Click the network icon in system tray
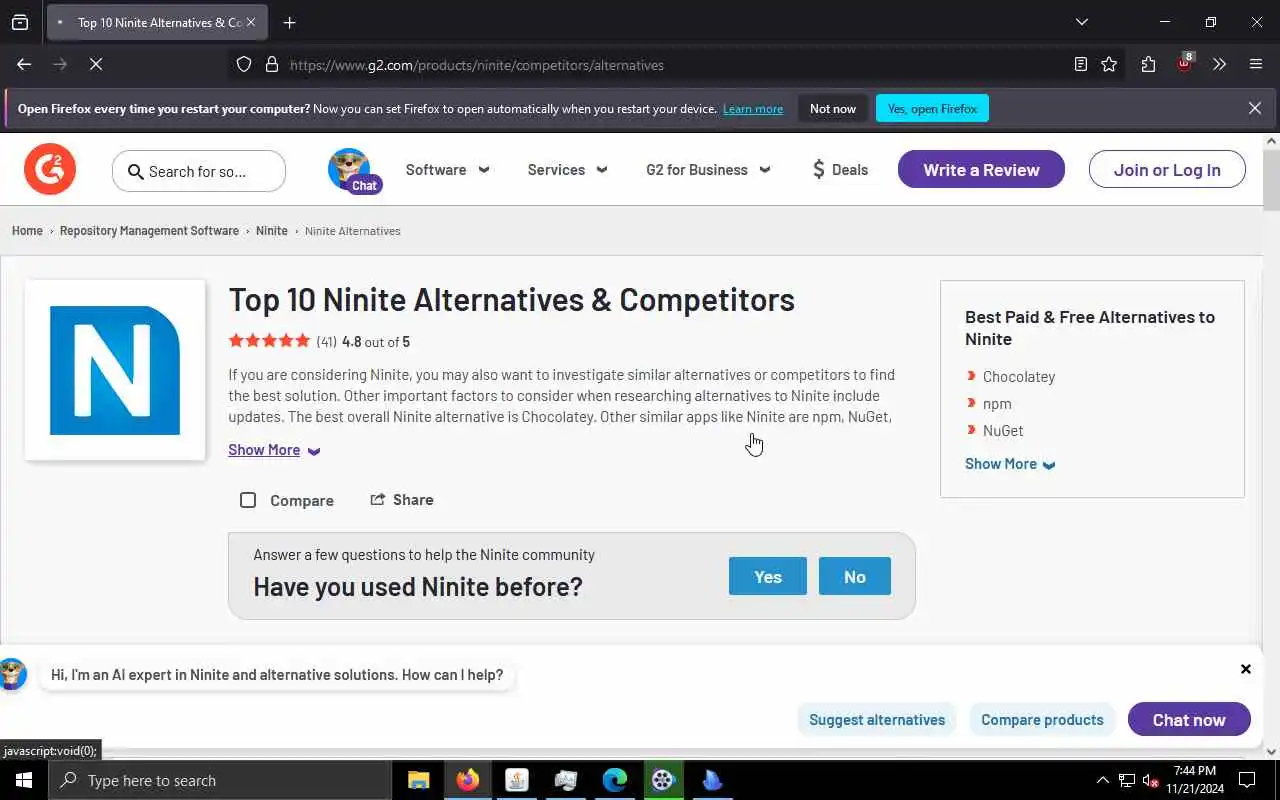The image size is (1280, 800). (1127, 780)
